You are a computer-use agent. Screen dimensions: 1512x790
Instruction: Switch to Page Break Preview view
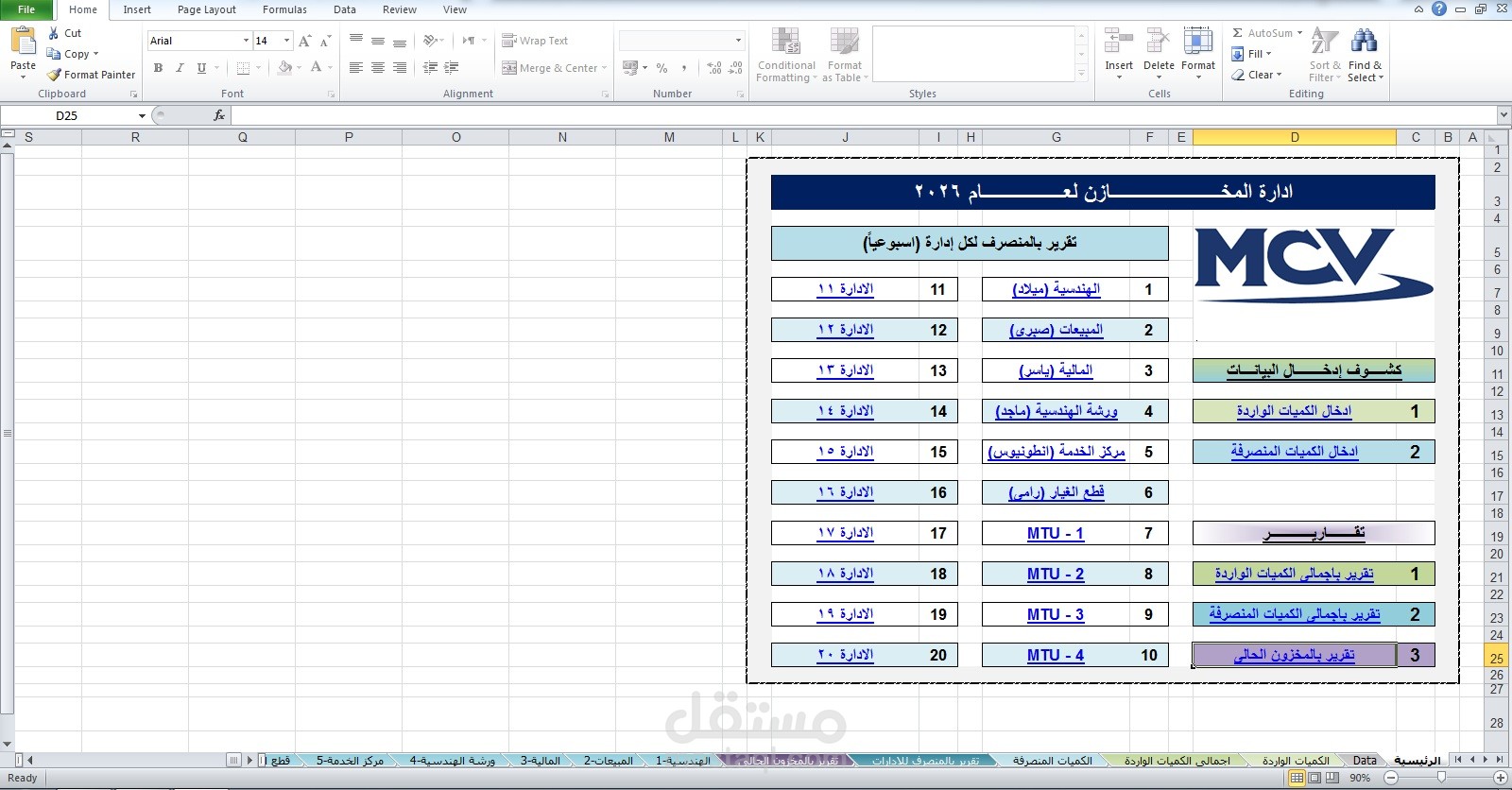(x=1332, y=778)
